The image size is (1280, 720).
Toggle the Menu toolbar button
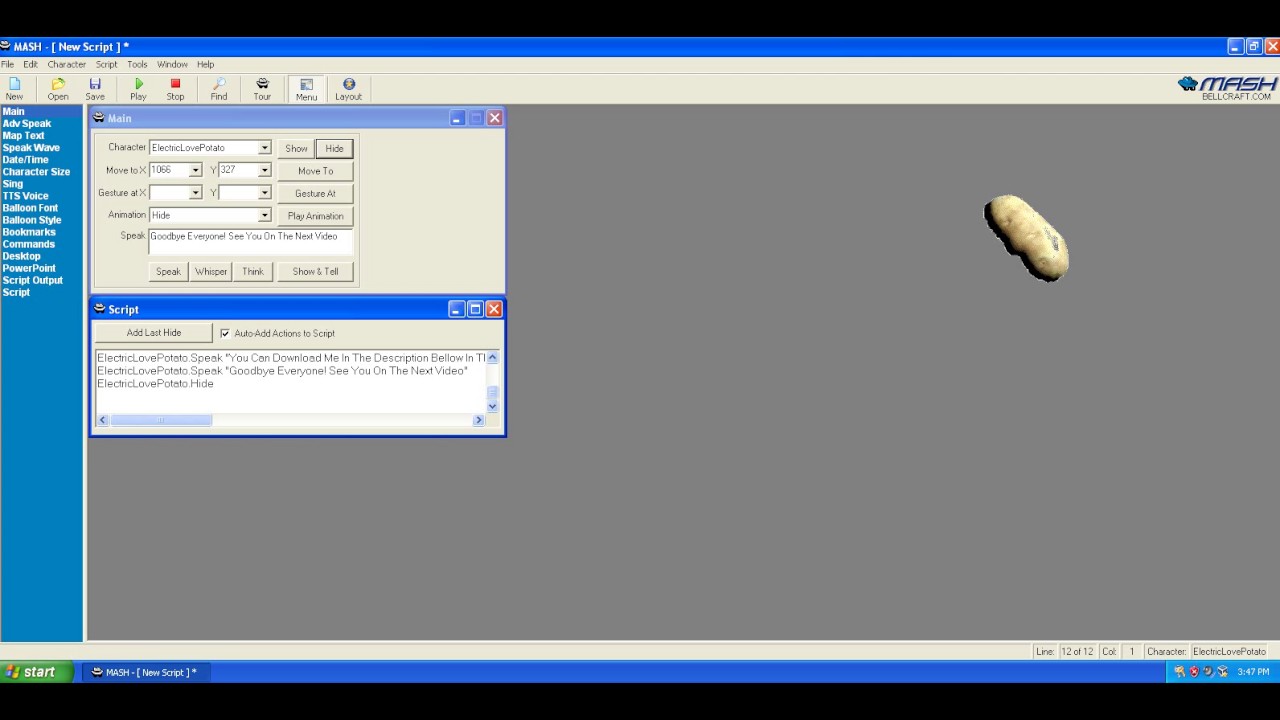coord(306,89)
